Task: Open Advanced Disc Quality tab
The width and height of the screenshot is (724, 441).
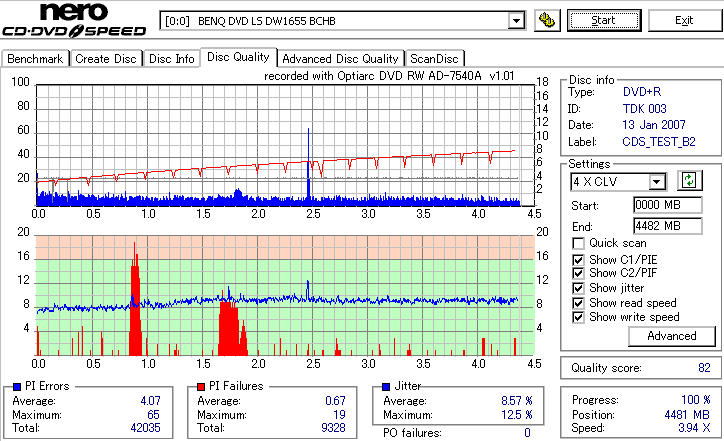Action: click(340, 59)
